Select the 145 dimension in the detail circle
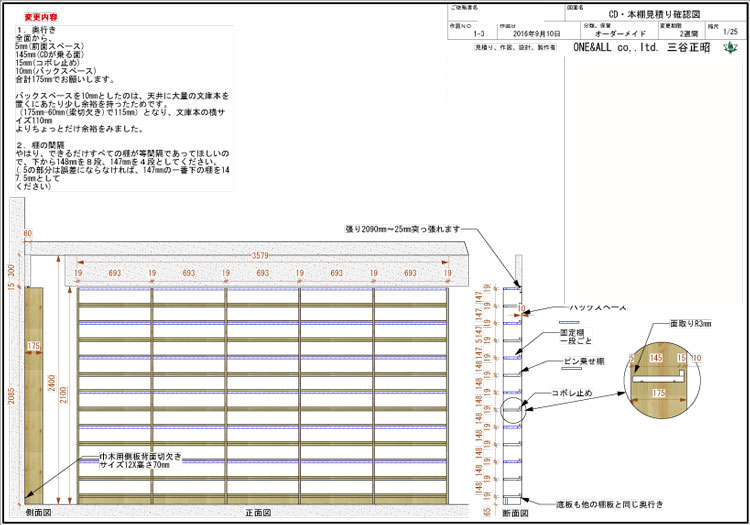This screenshot has height=525, width=750. pyautogui.click(x=656, y=358)
